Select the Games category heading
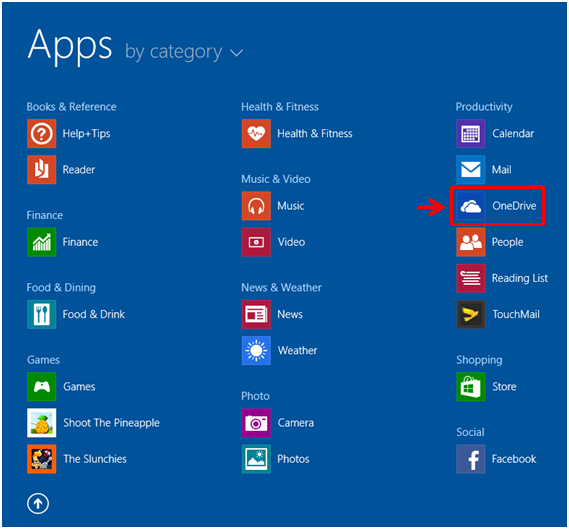The width and height of the screenshot is (569, 529). pyautogui.click(x=43, y=360)
